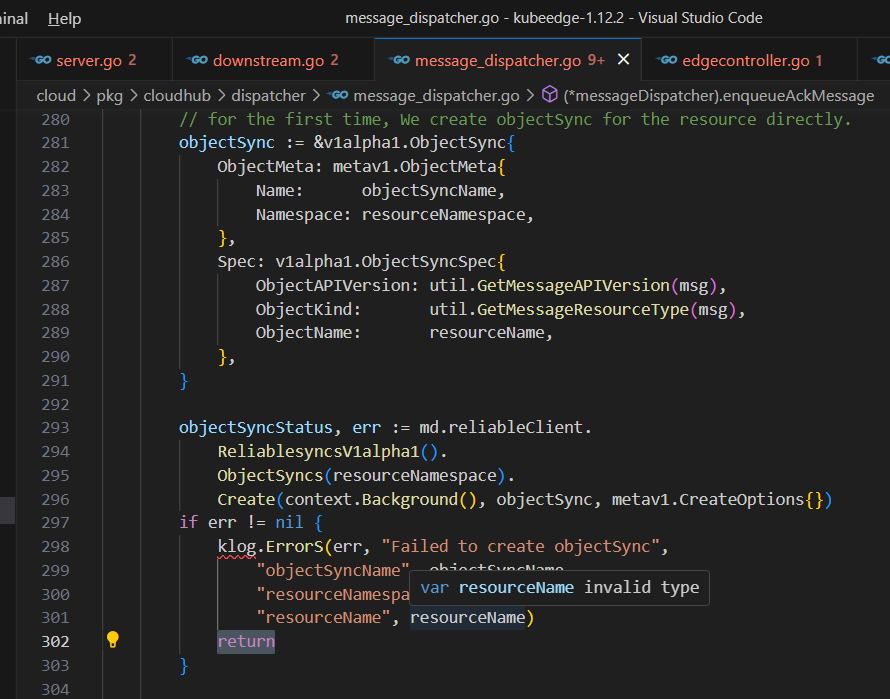Click the cloud breadcrumb item

(56, 95)
